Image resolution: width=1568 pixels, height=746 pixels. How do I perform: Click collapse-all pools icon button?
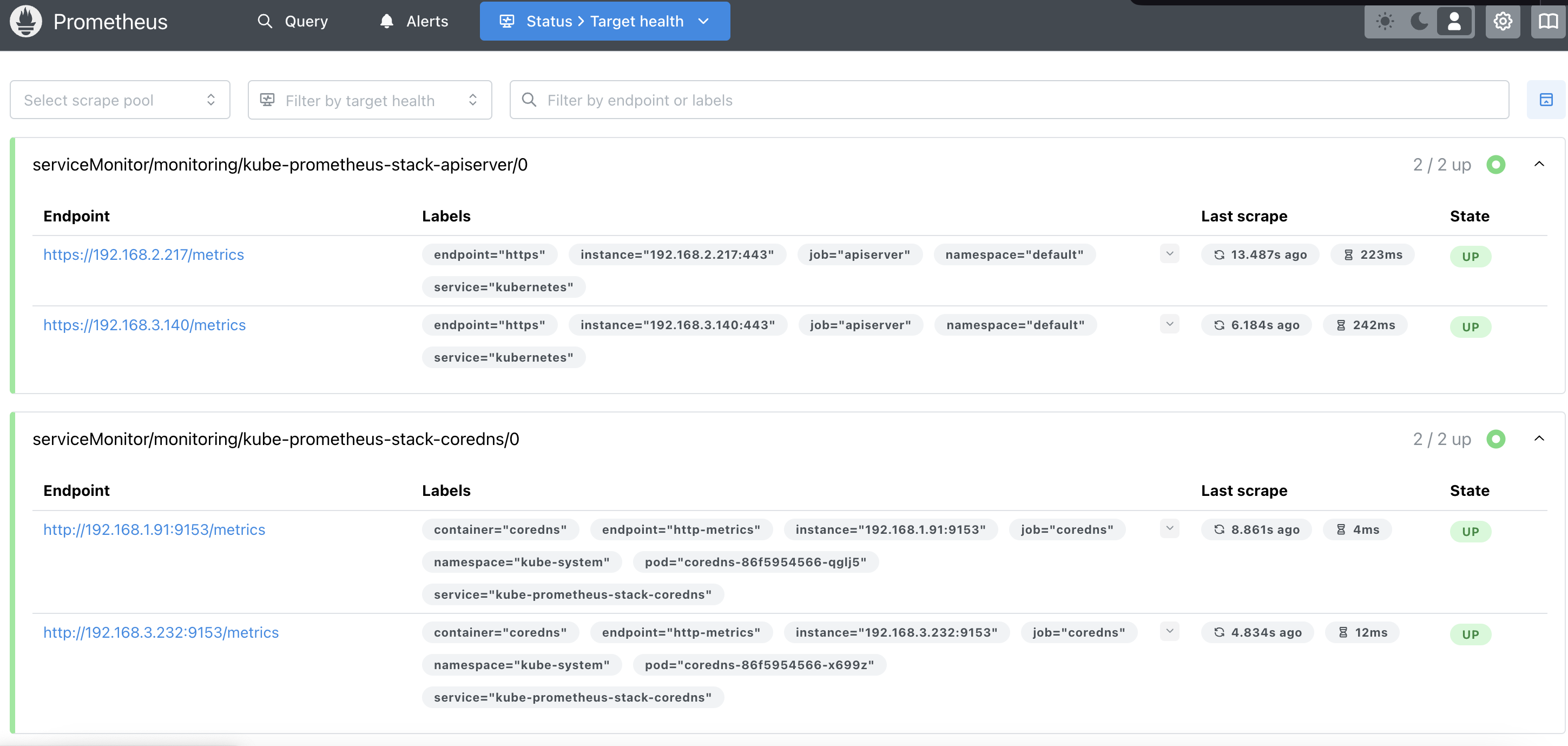[1545, 100]
